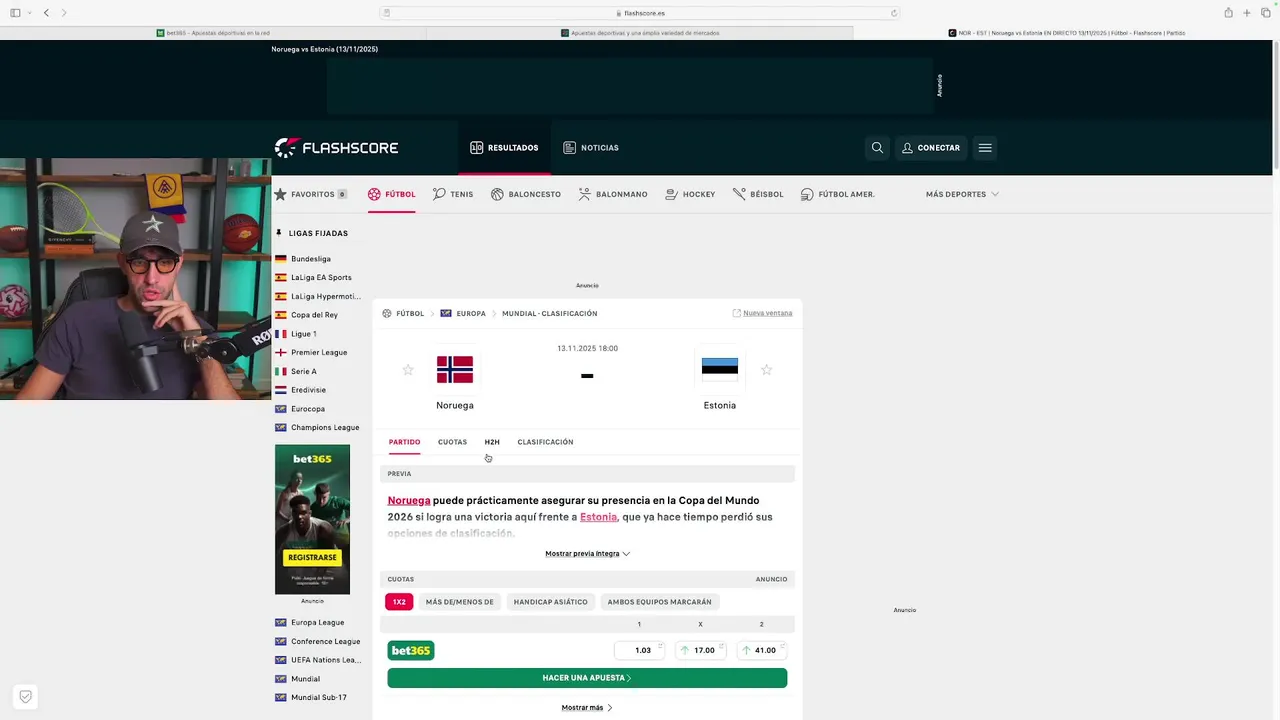Go back with browser back arrow
Viewport: 1280px width, 720px height.
tap(46, 13)
